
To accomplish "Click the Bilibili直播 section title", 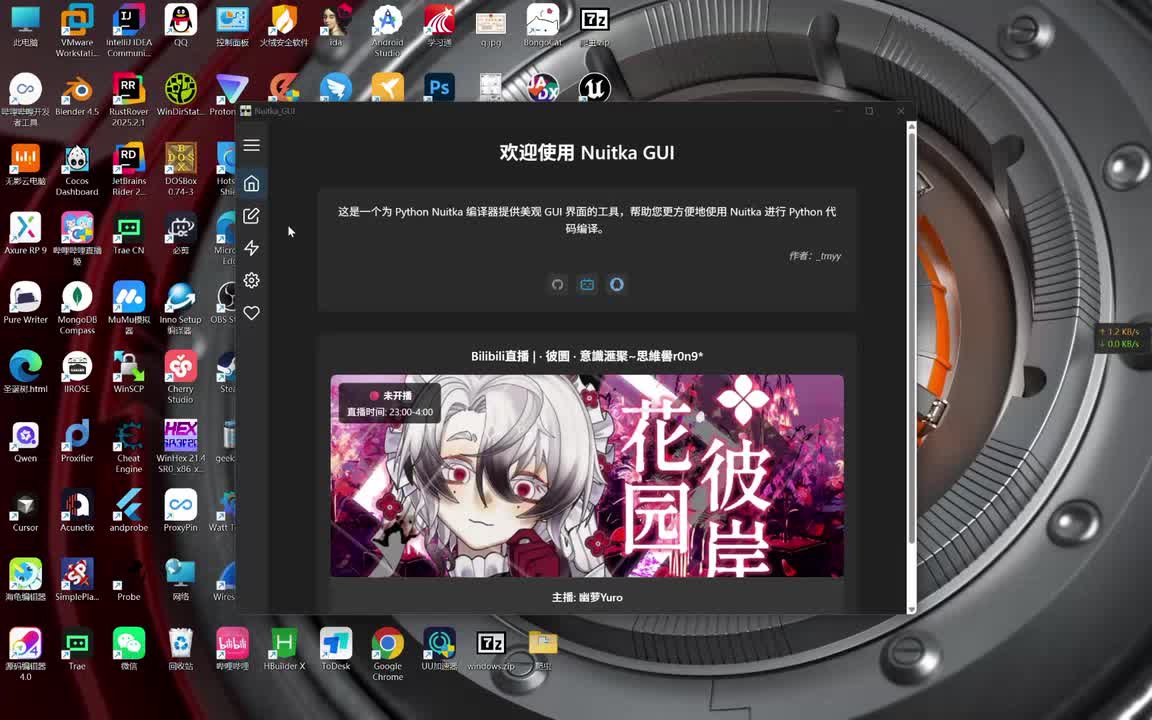I will pyautogui.click(x=587, y=356).
